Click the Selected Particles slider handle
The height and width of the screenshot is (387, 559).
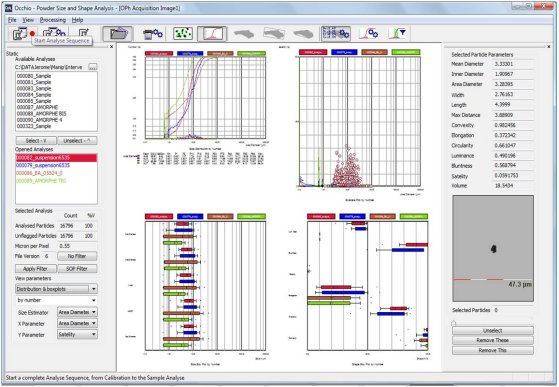[454, 323]
